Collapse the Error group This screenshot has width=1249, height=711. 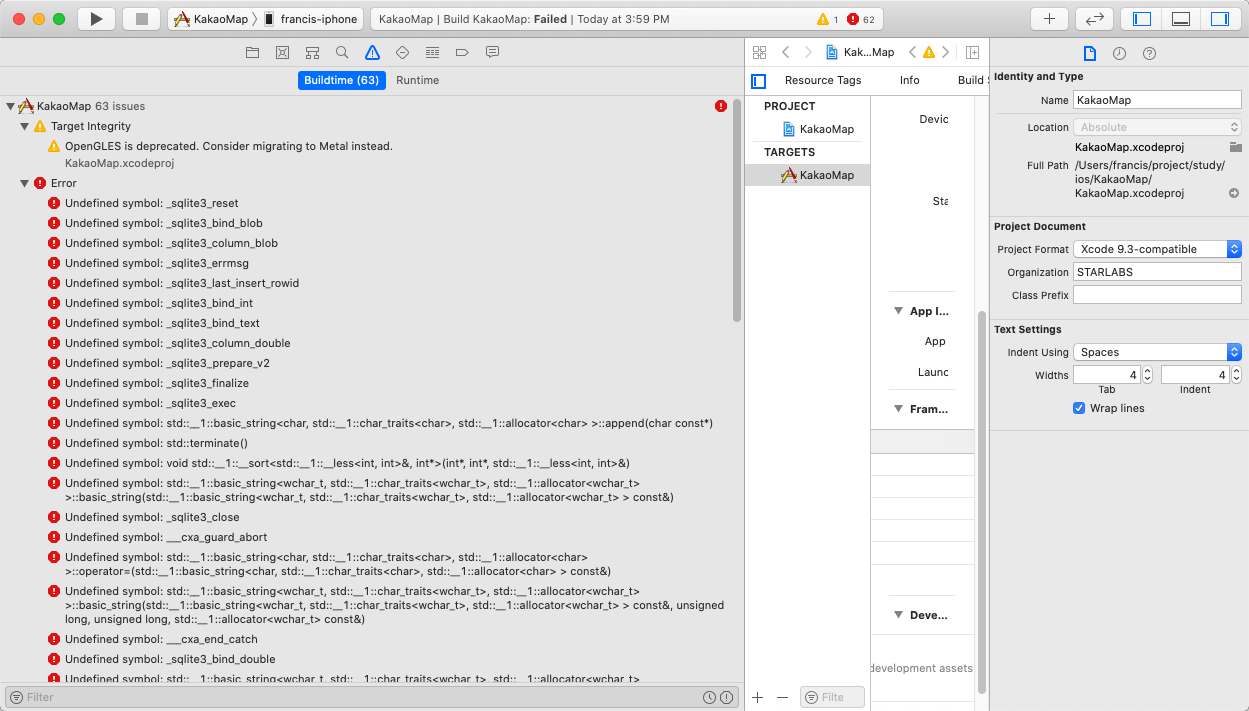24,183
